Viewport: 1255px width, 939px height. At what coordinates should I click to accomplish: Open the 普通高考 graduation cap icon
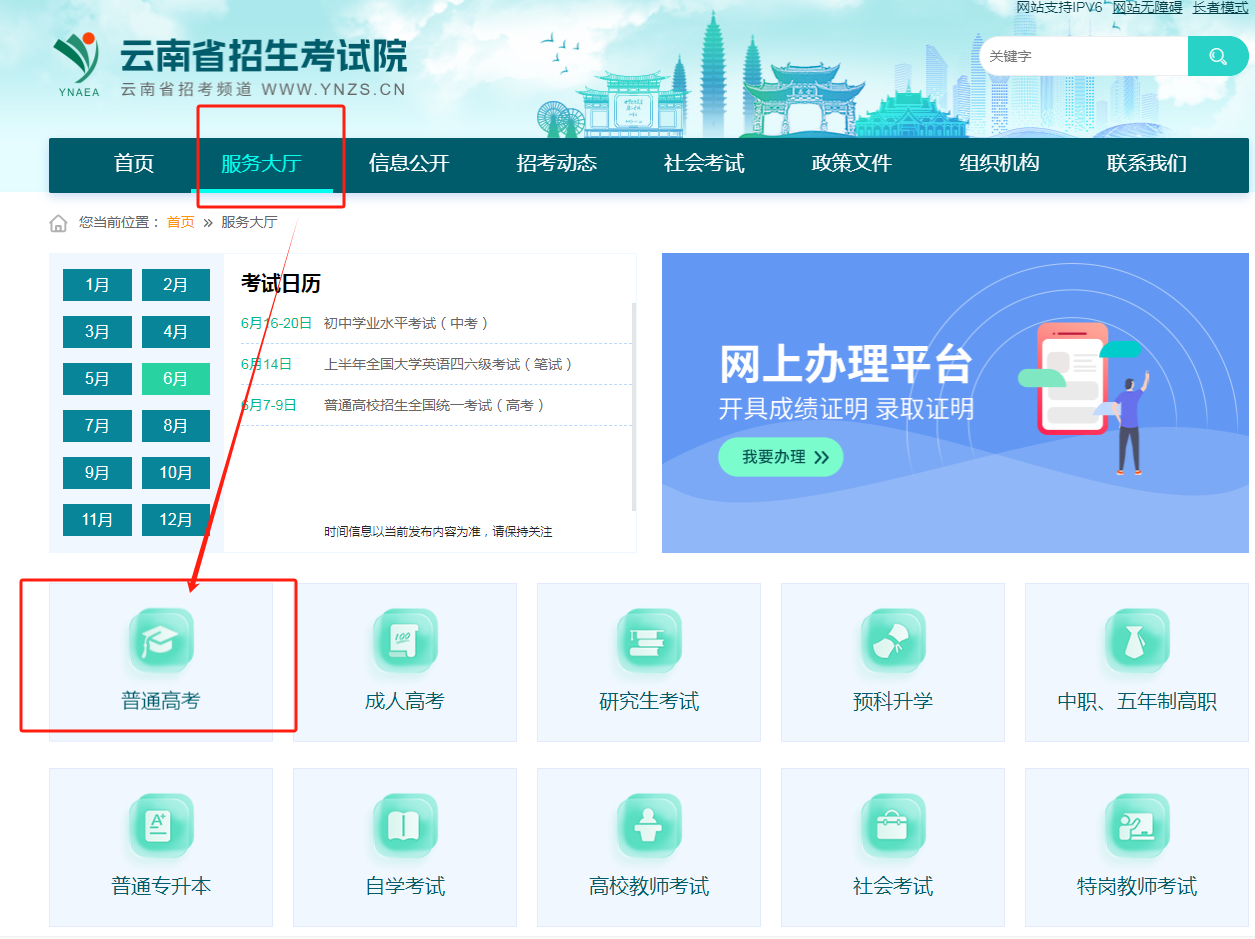point(161,641)
